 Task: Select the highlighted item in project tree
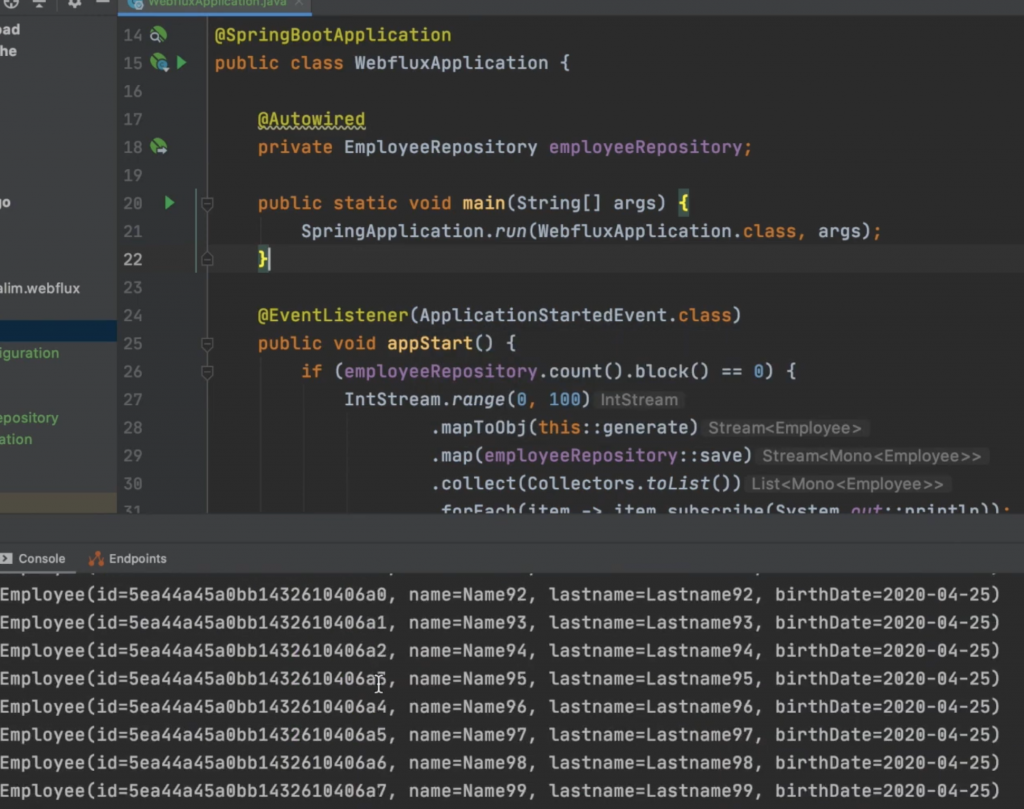[58, 331]
